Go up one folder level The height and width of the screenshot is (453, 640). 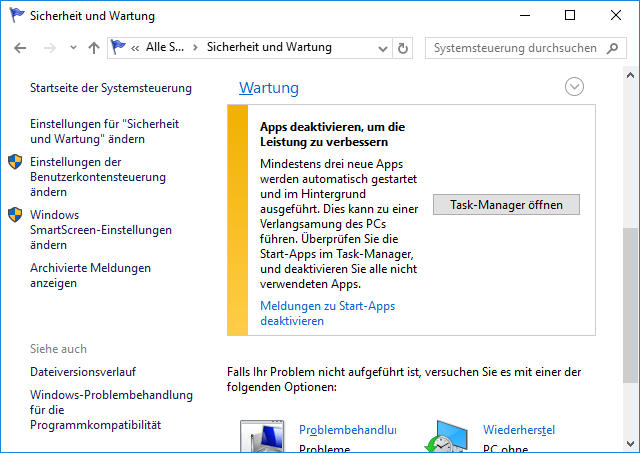click(94, 48)
